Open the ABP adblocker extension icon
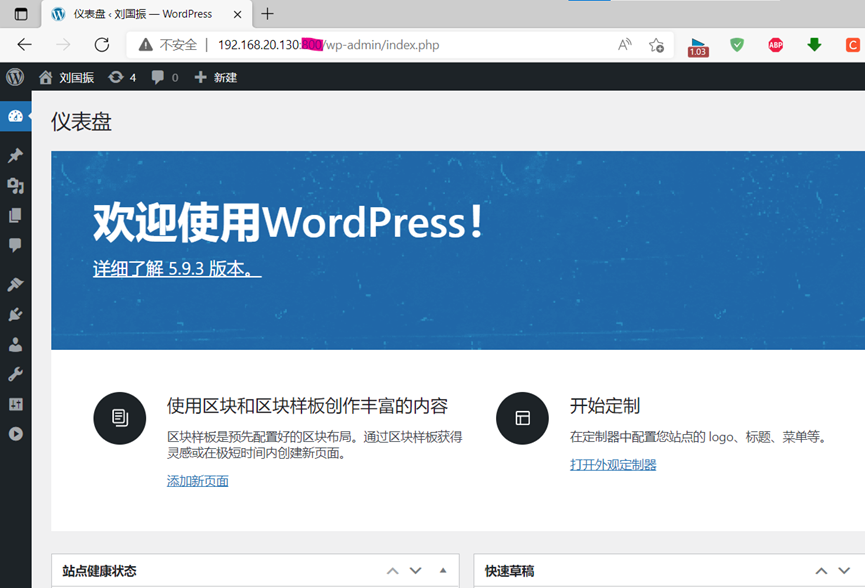The width and height of the screenshot is (865, 588). 775,45
